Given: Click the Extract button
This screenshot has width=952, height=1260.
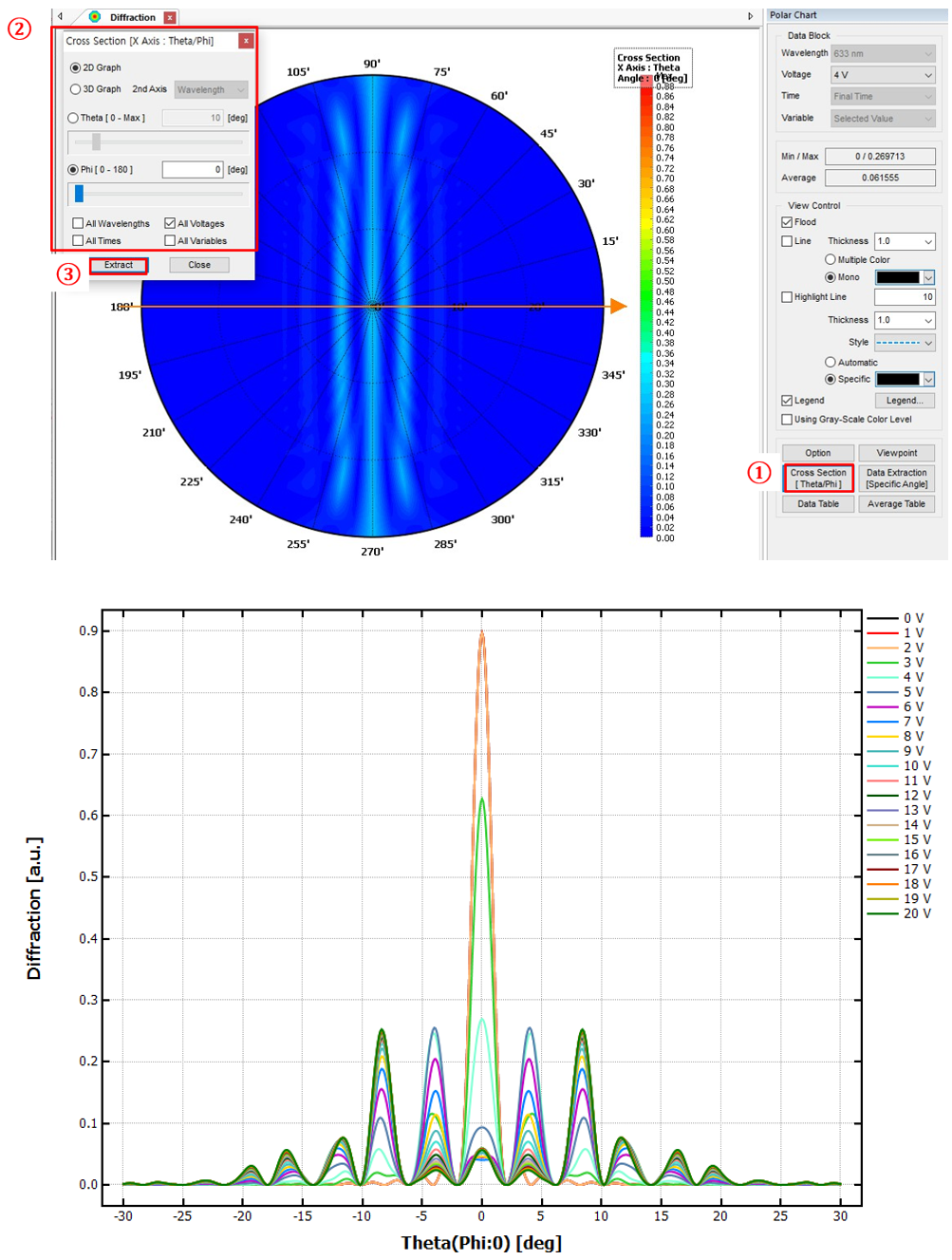Looking at the screenshot, I should coord(119,266).
